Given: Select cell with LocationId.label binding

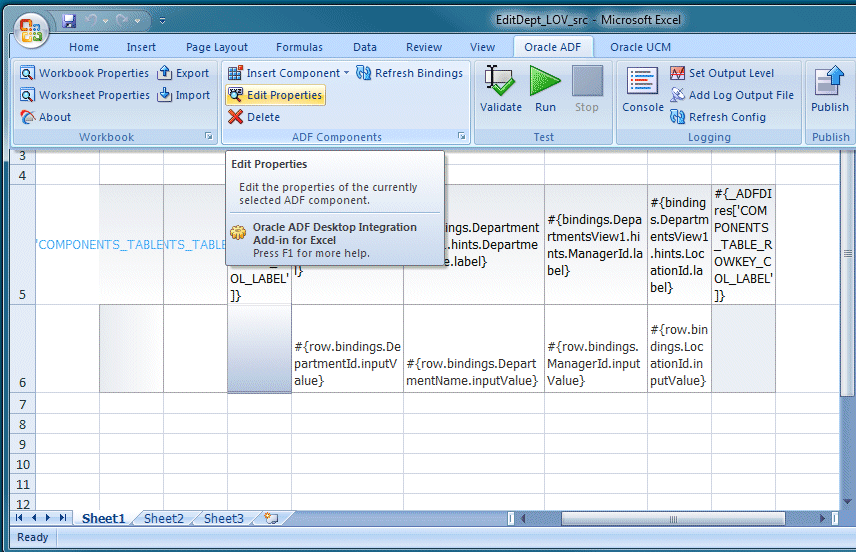Looking at the screenshot, I should pyautogui.click(x=679, y=245).
